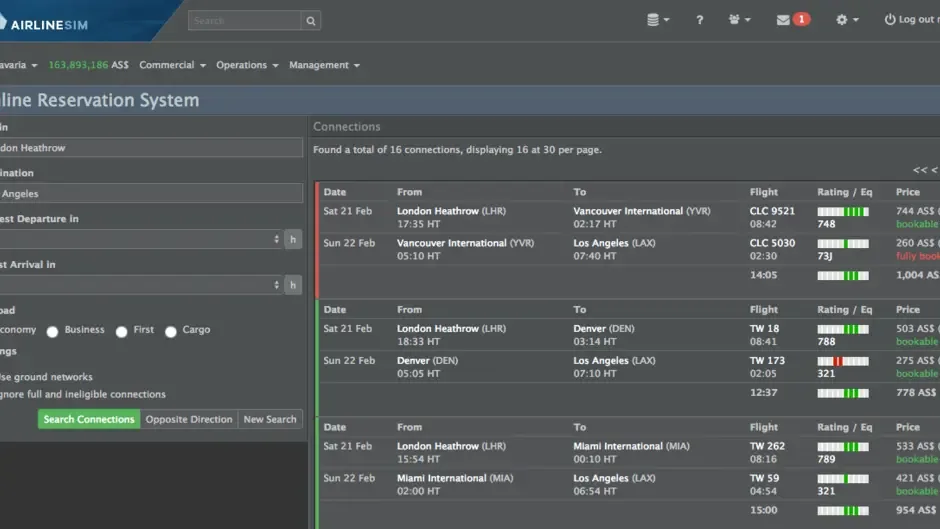
Task: Click the Los Angeles destination field
Action: click(151, 194)
